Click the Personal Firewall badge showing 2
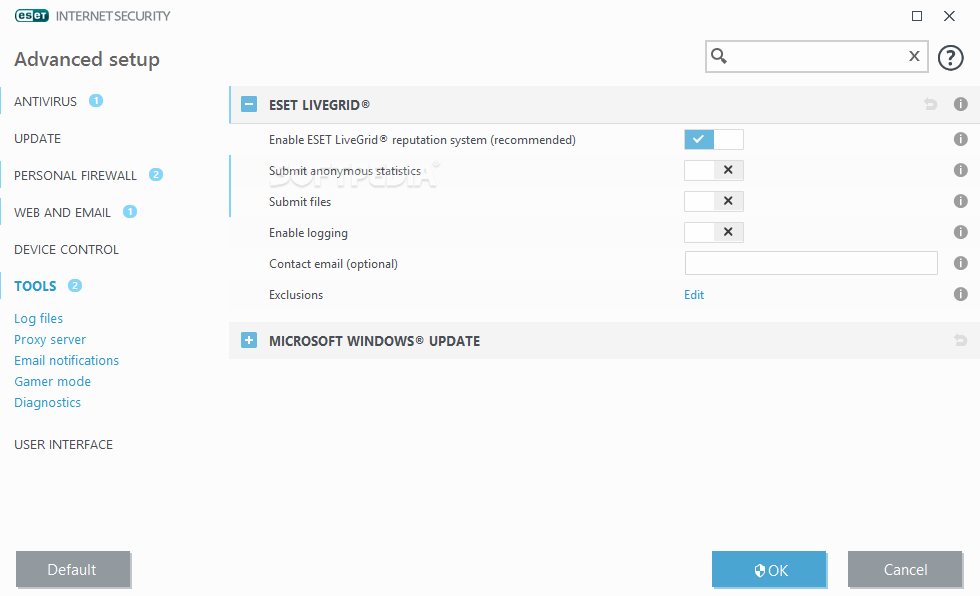This screenshot has height=596, width=980. point(156,175)
